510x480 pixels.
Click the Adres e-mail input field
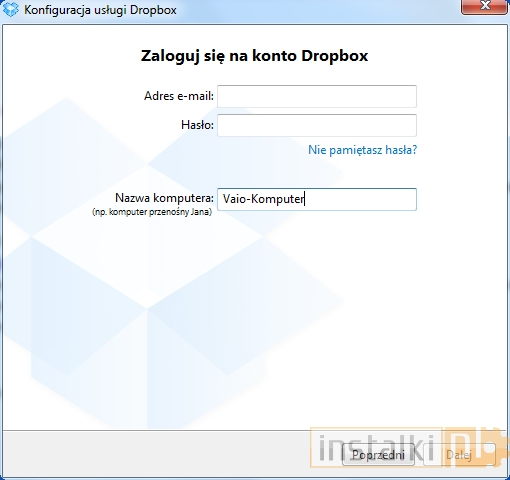click(x=317, y=96)
